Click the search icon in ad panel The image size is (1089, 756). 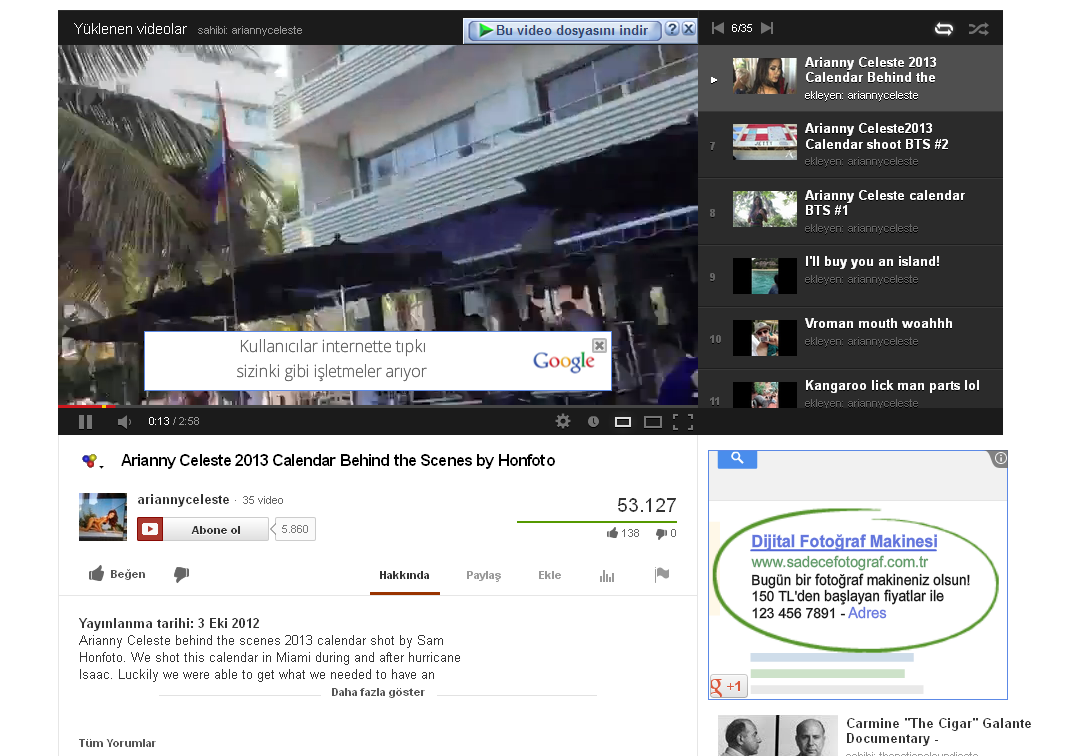point(737,459)
